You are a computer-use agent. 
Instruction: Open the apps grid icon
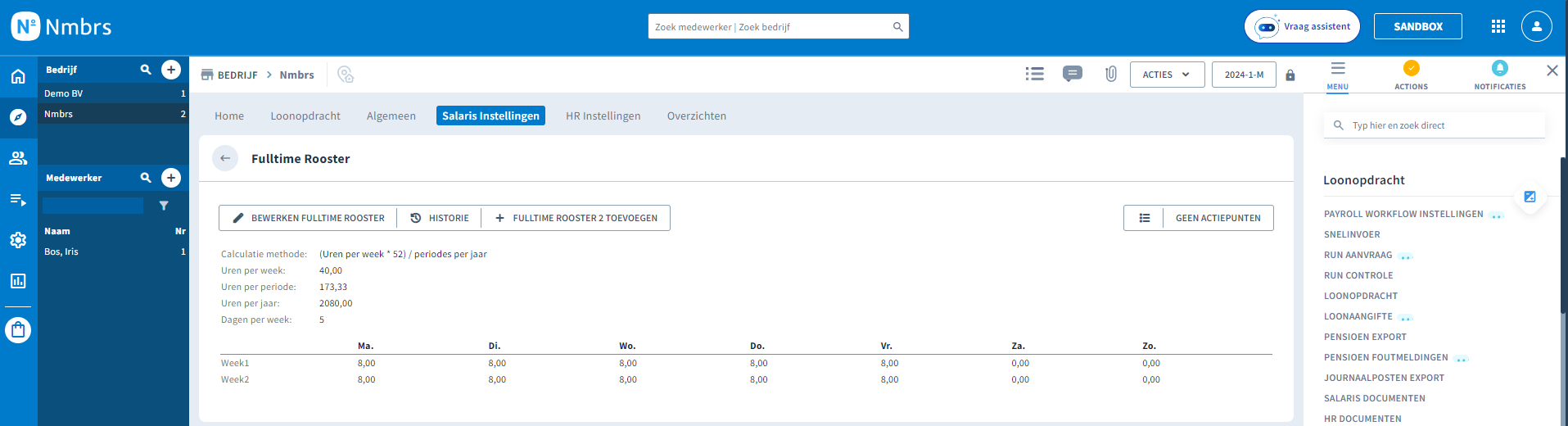click(x=1498, y=26)
